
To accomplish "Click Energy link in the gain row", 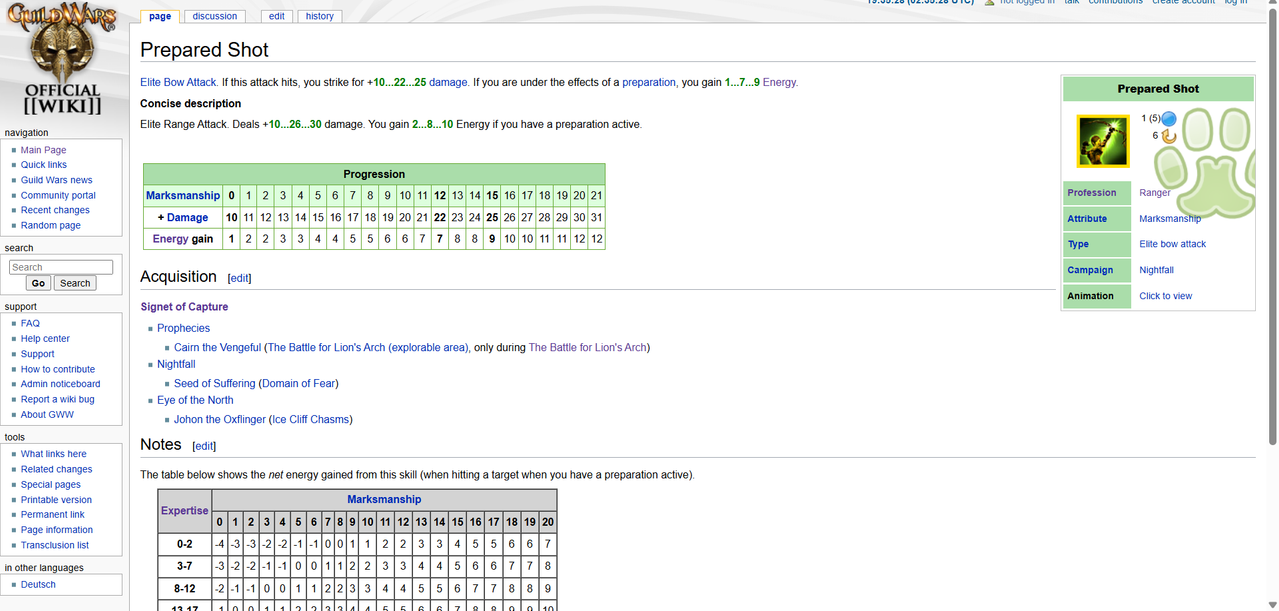I will coord(170,239).
